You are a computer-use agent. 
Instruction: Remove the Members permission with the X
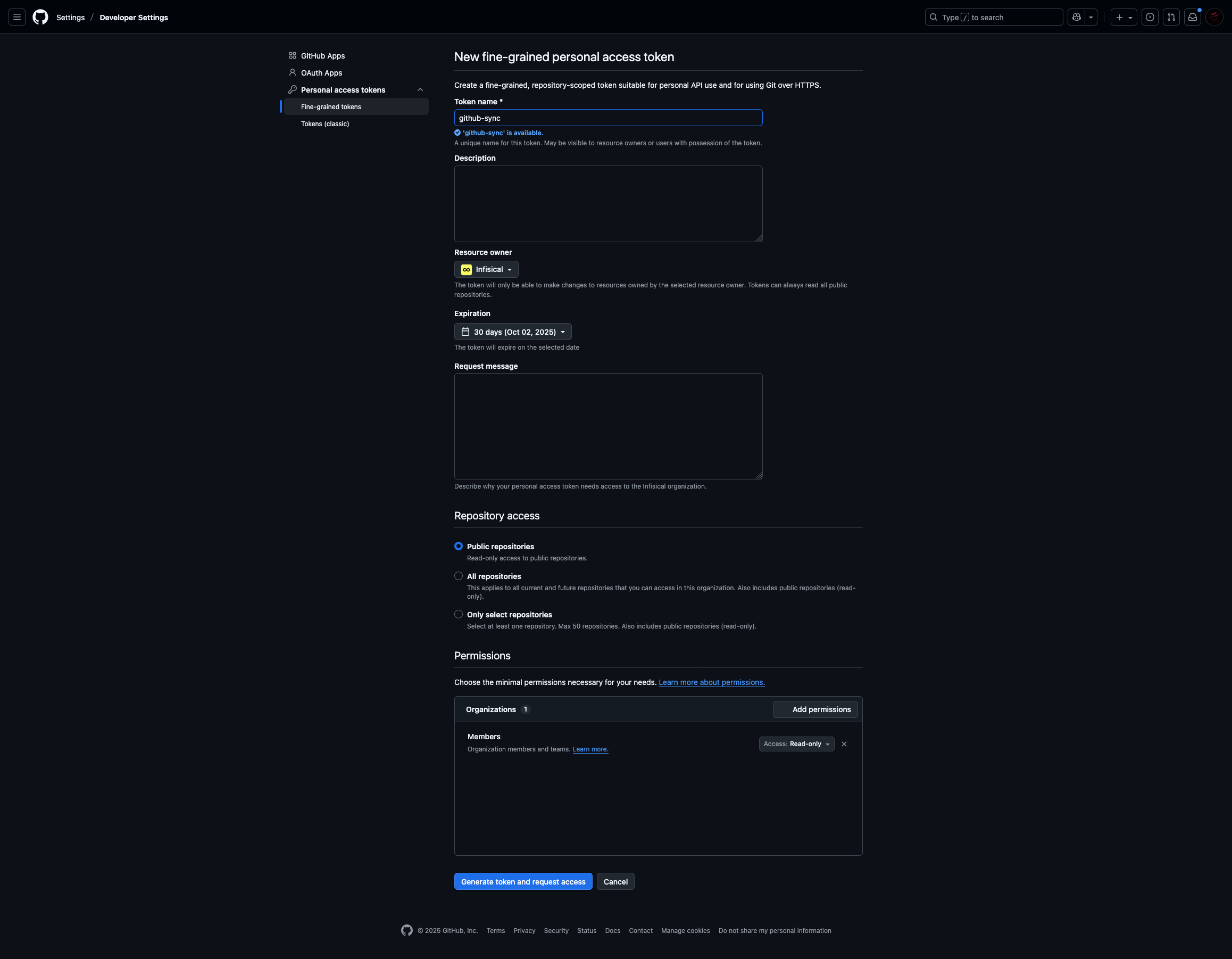click(x=844, y=744)
